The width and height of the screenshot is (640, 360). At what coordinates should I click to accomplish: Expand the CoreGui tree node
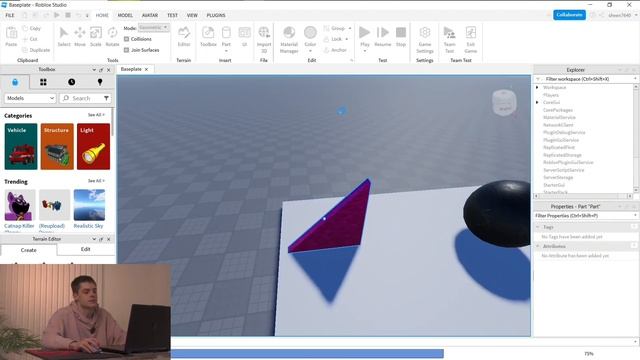point(537,102)
